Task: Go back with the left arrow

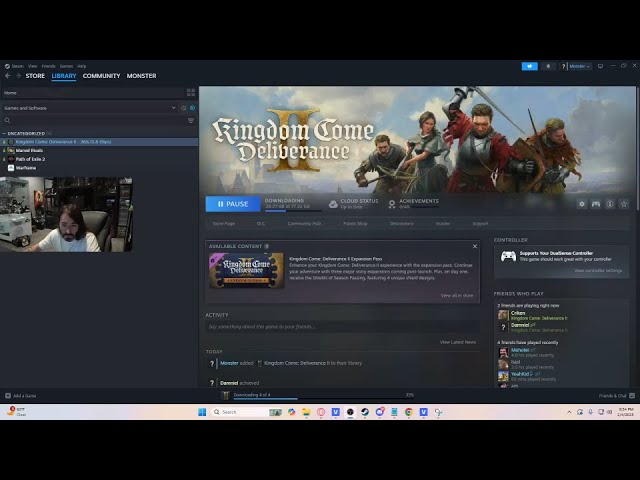Action: (x=8, y=76)
